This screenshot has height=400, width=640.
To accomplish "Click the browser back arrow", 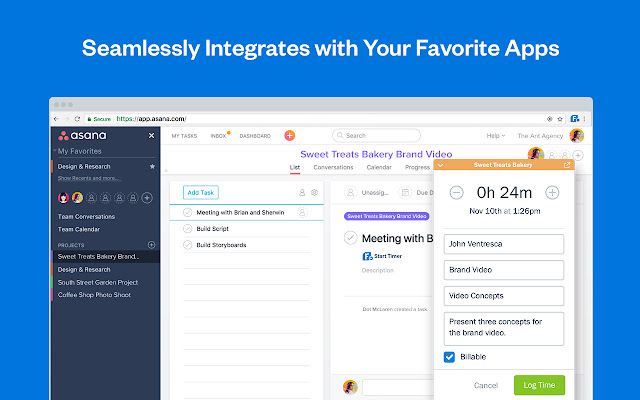I will pos(56,119).
